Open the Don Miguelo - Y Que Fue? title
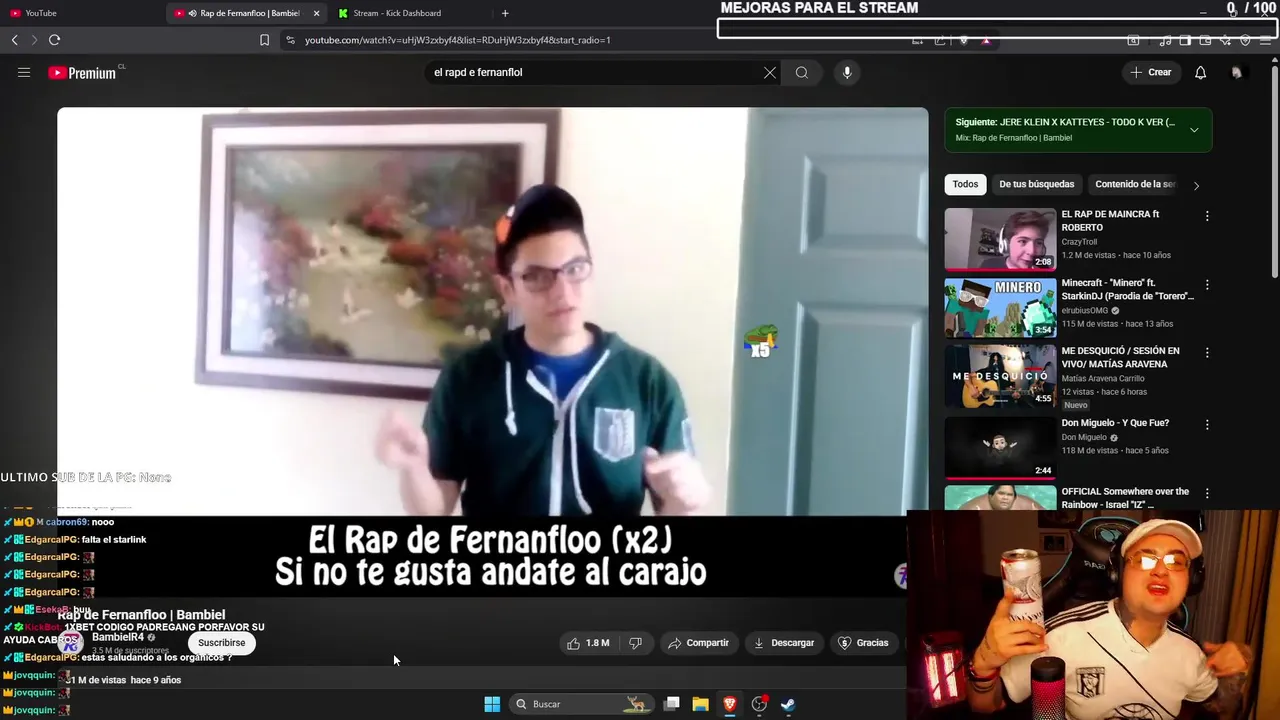 [x=1115, y=423]
